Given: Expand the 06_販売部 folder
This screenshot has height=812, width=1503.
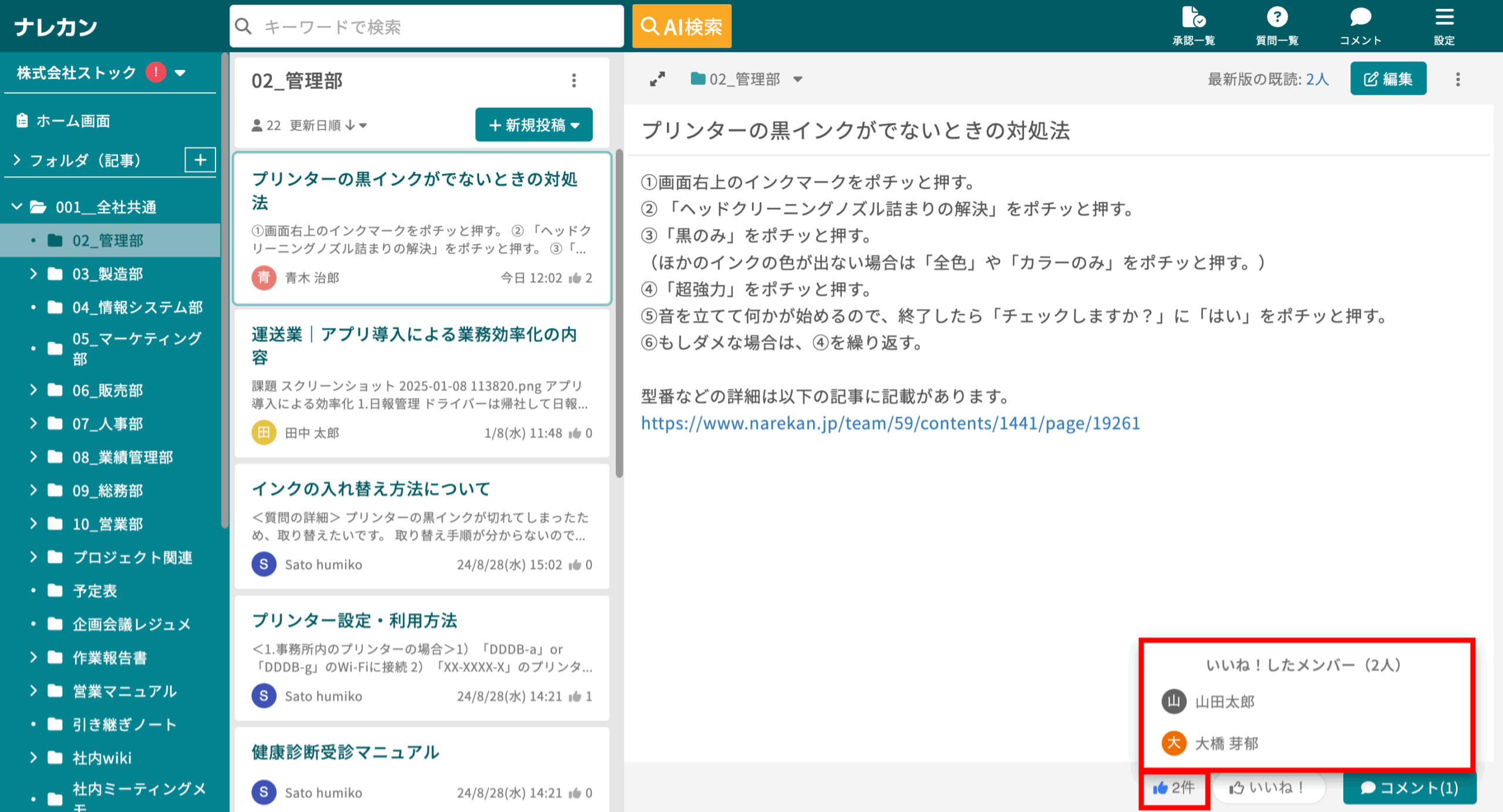Looking at the screenshot, I should [33, 390].
